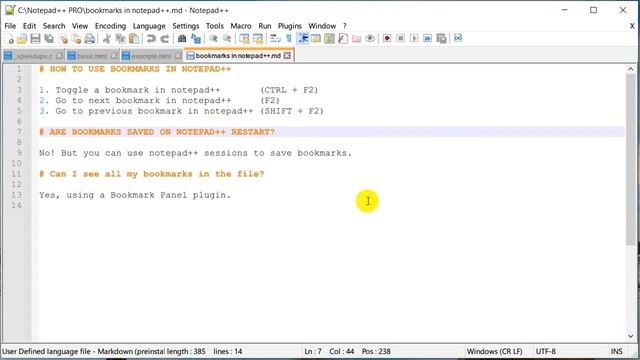
Task: Start macro recording red dot icon
Action: [387, 39]
